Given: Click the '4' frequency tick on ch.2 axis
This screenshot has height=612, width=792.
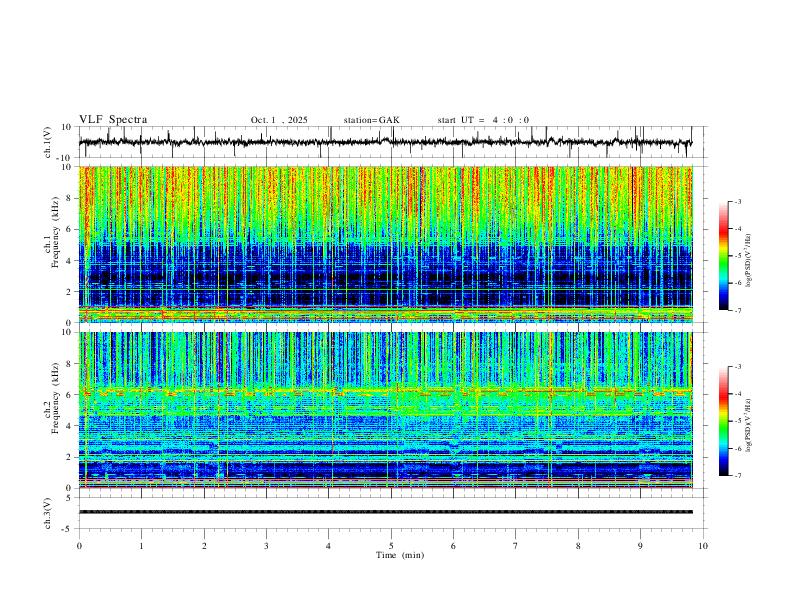Looking at the screenshot, I should pos(69,426).
